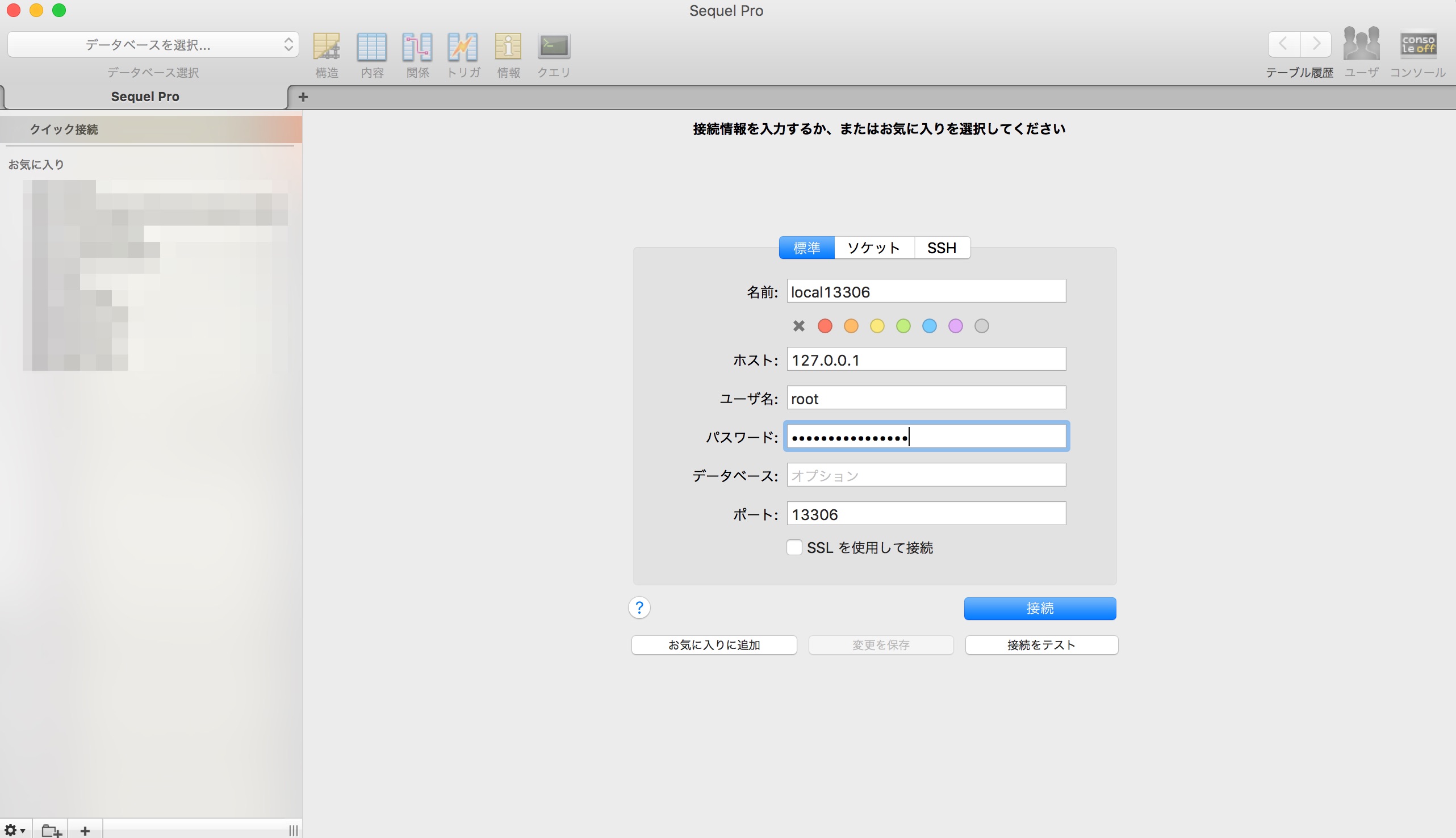
Task: Clear the favorite color with X
Action: 798,326
